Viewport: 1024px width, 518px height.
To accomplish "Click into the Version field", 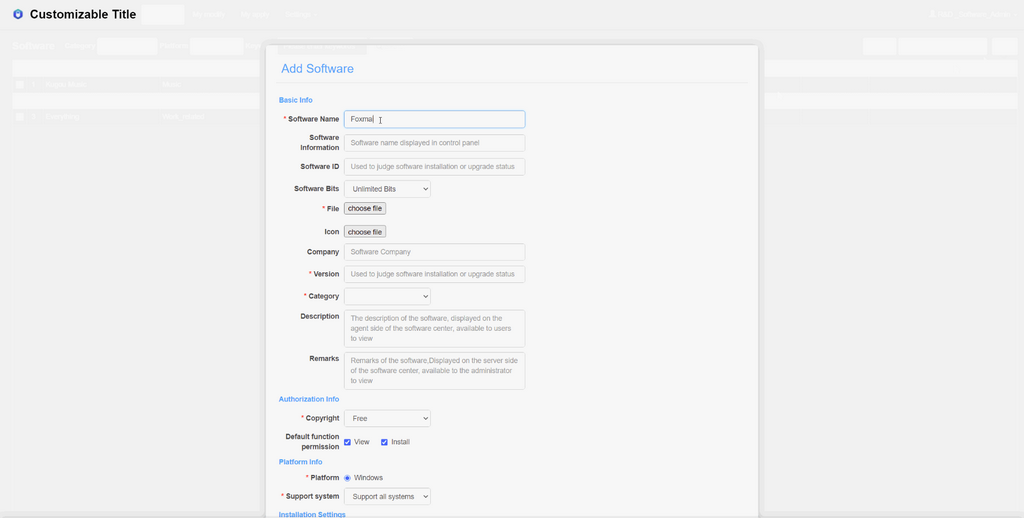I will (x=434, y=274).
